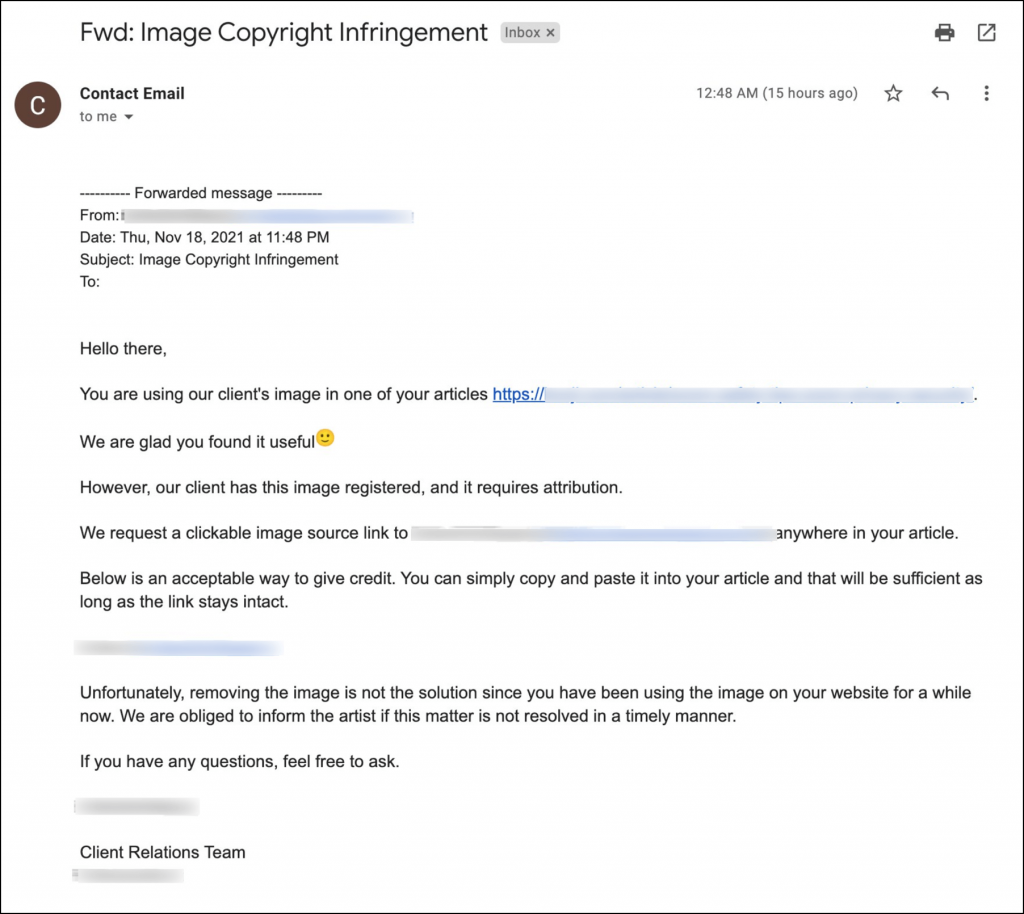Select the blurred signature line near the bottom
Screen dimensions: 1024x914
coord(136,806)
